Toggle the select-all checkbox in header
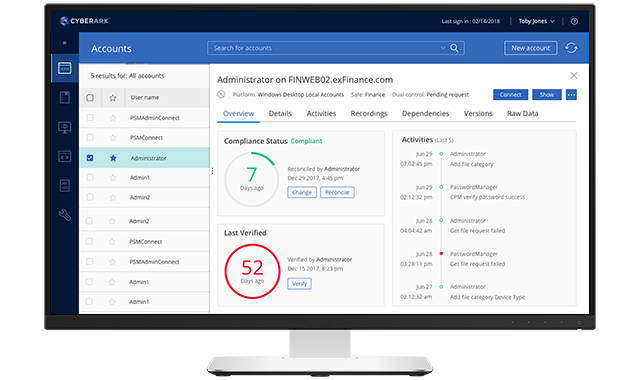640x380 pixels. (90, 98)
